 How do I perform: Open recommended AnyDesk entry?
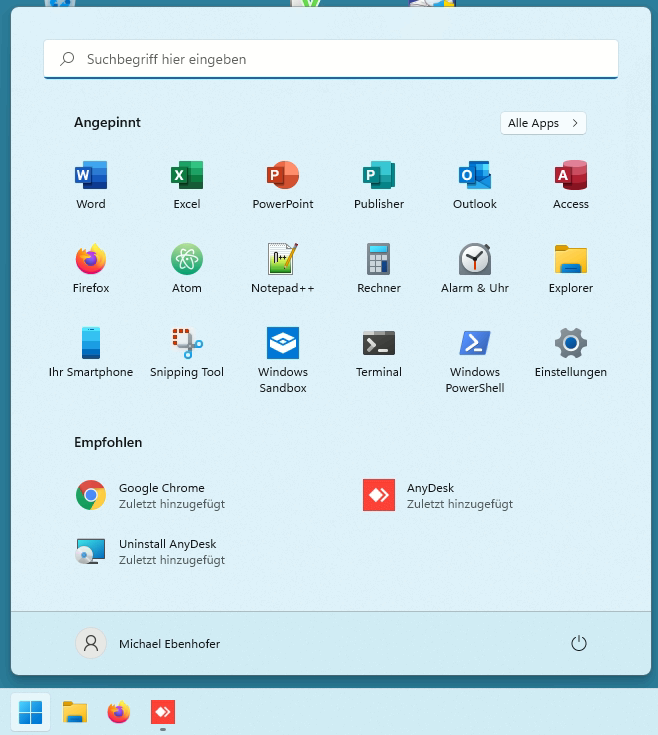click(438, 495)
